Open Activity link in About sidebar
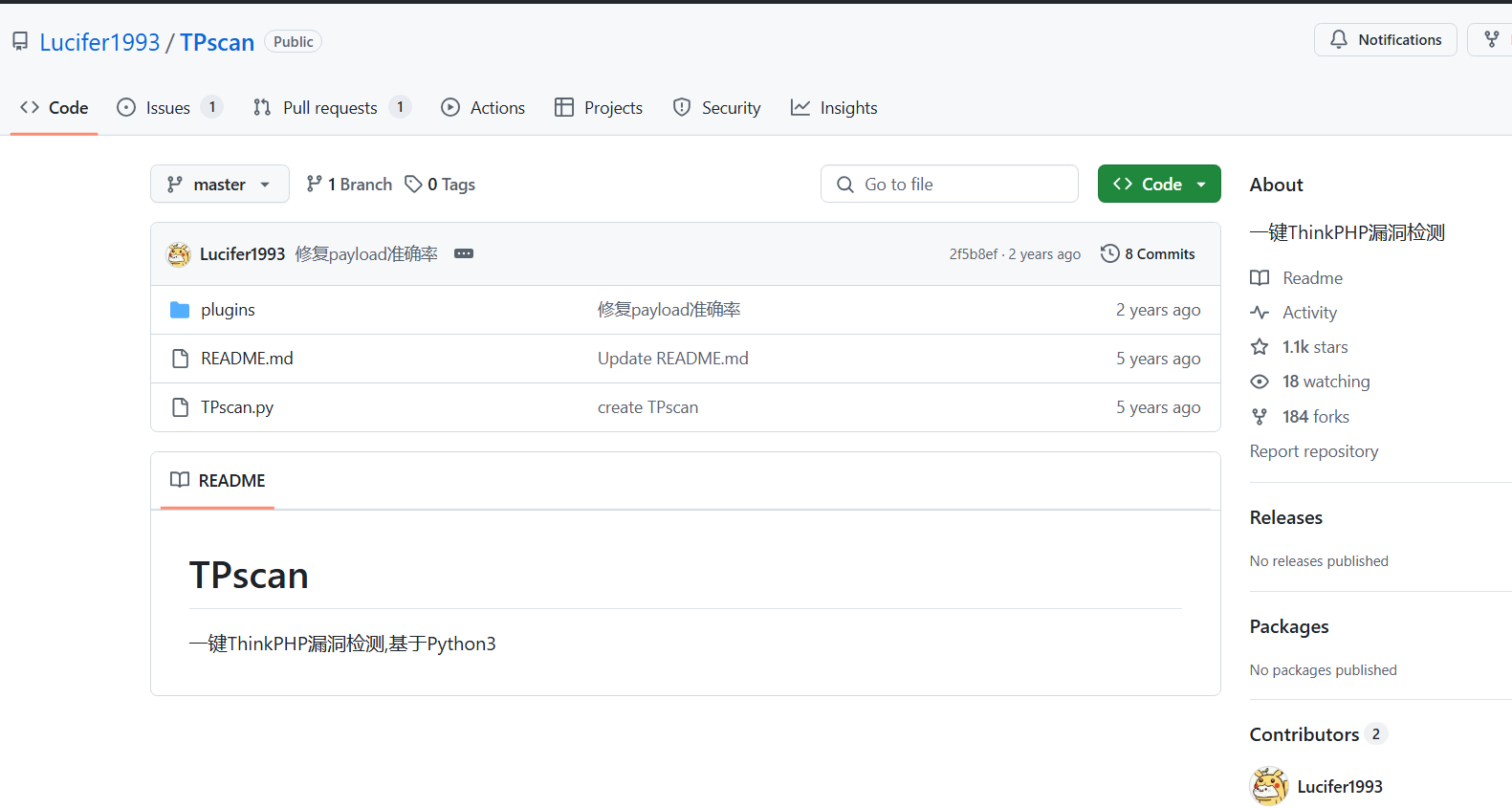Image resolution: width=1512 pixels, height=808 pixels. (1294, 313)
